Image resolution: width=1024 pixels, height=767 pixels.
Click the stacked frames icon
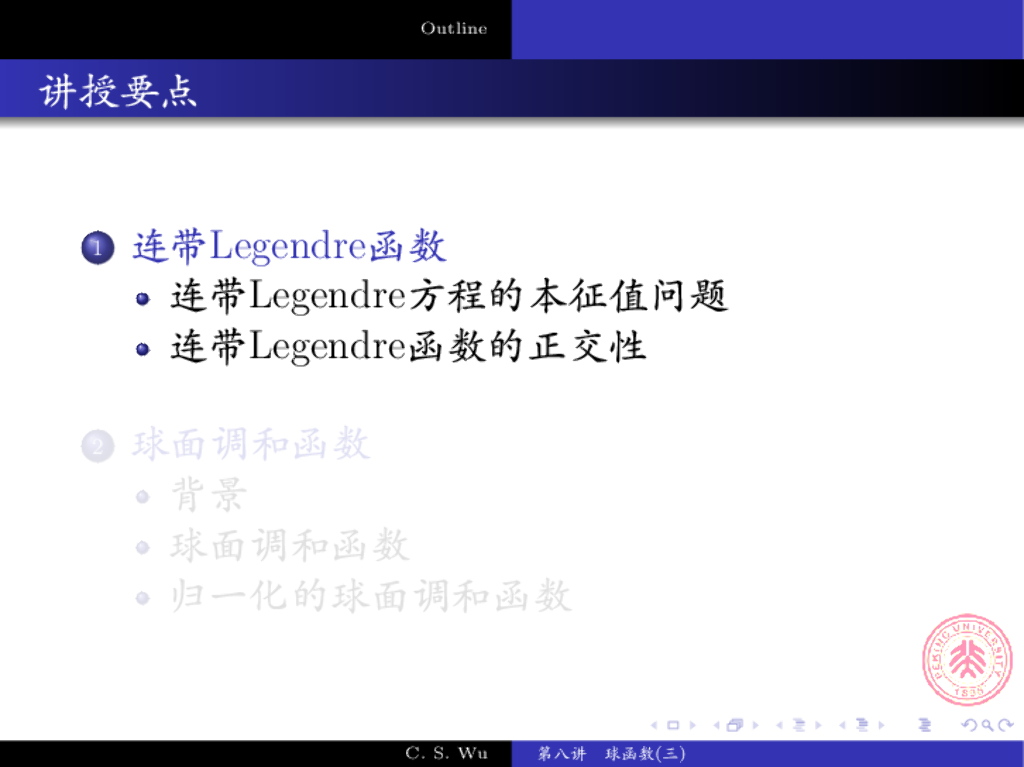[735, 725]
